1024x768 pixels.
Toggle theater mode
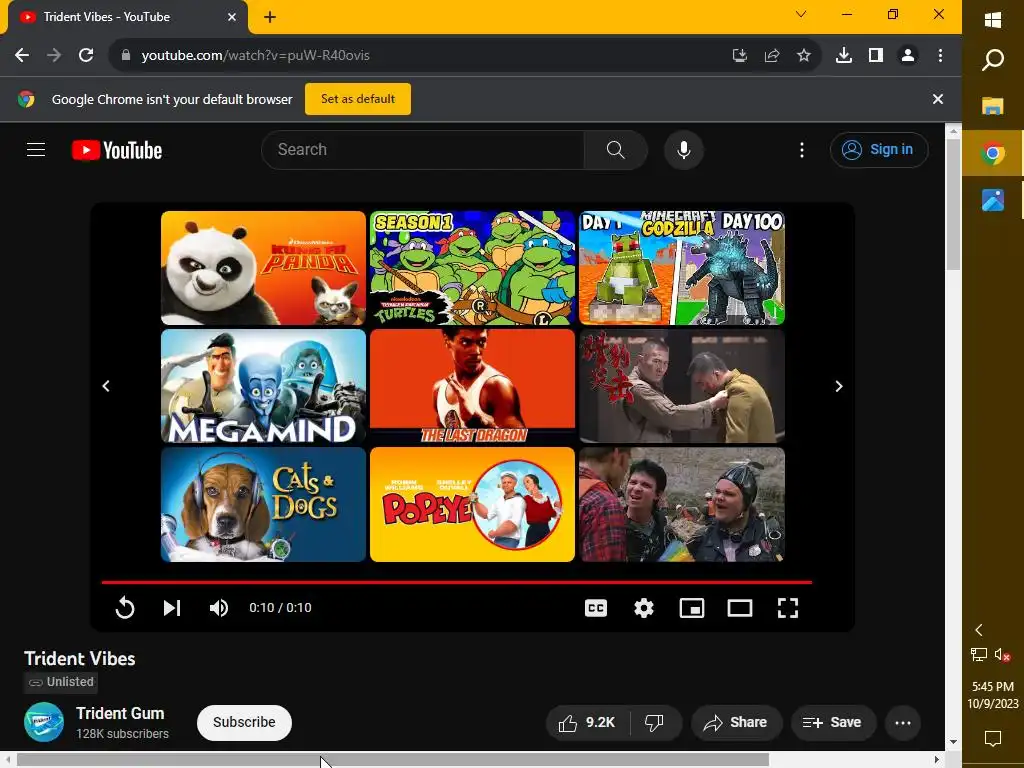[740, 608]
